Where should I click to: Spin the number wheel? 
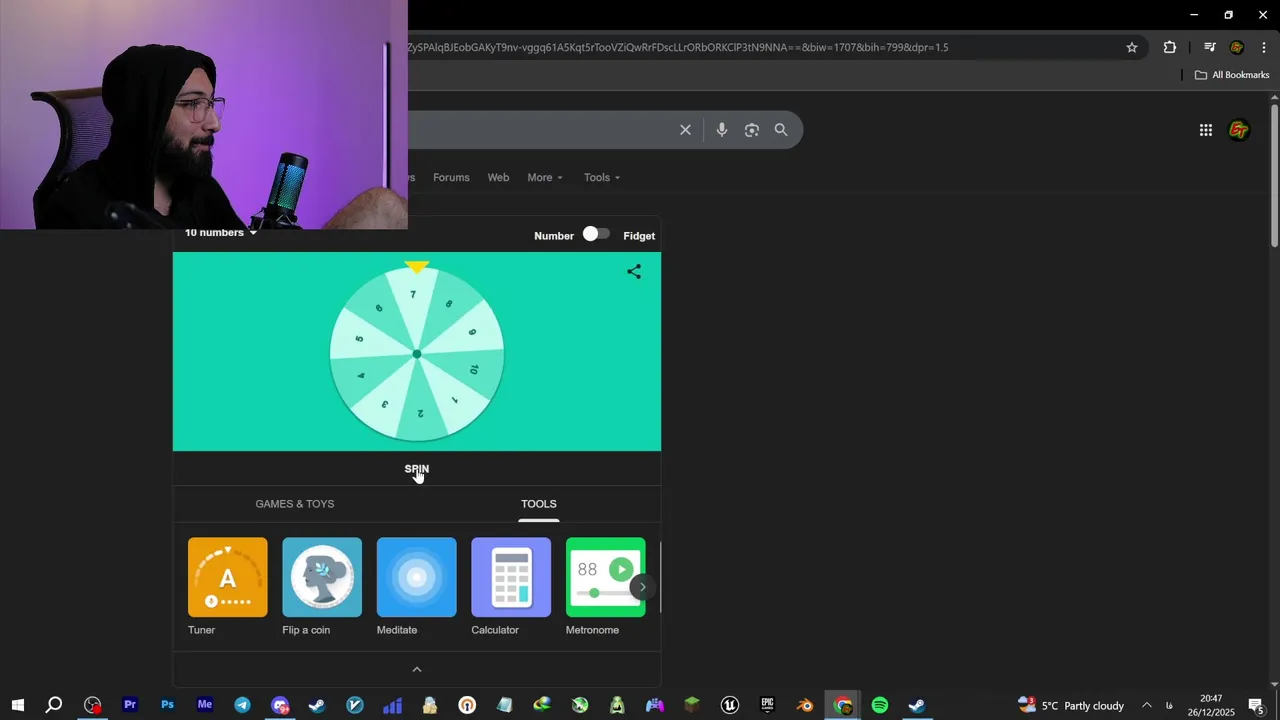point(417,469)
